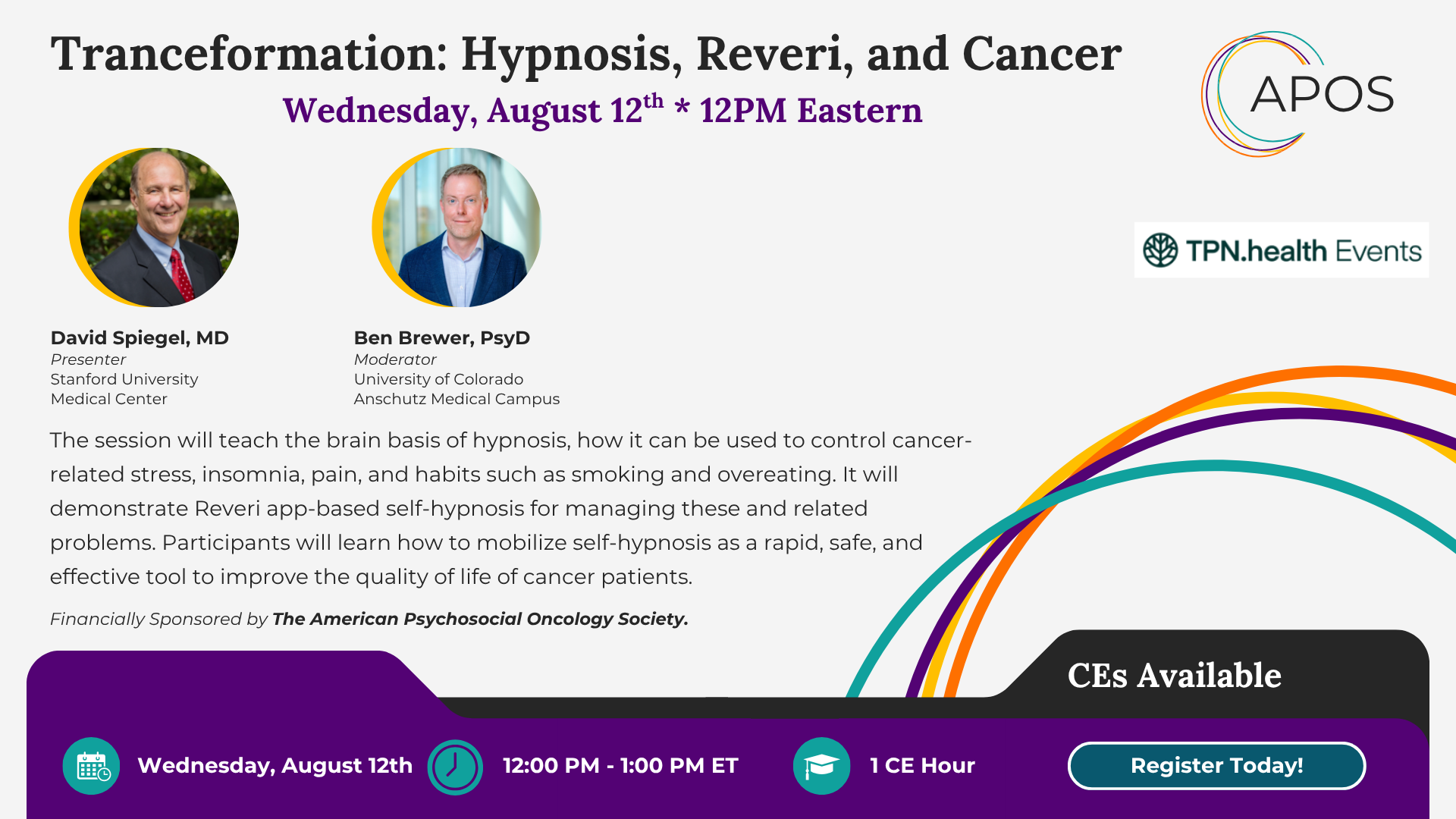Screen dimensions: 1456x819
Task: Click the purple date line 'Wednesday, August 12th * 12PM Eastern'
Action: (x=603, y=111)
